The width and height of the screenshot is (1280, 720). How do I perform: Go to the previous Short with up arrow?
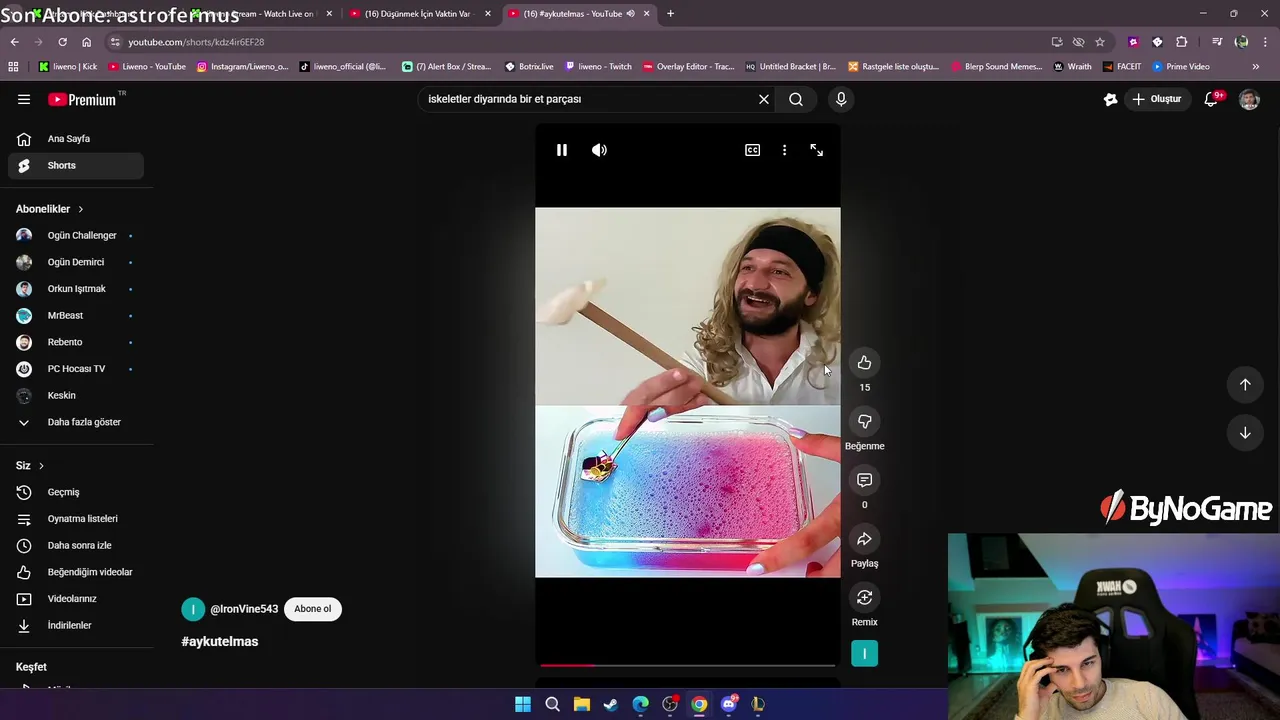tap(1245, 385)
